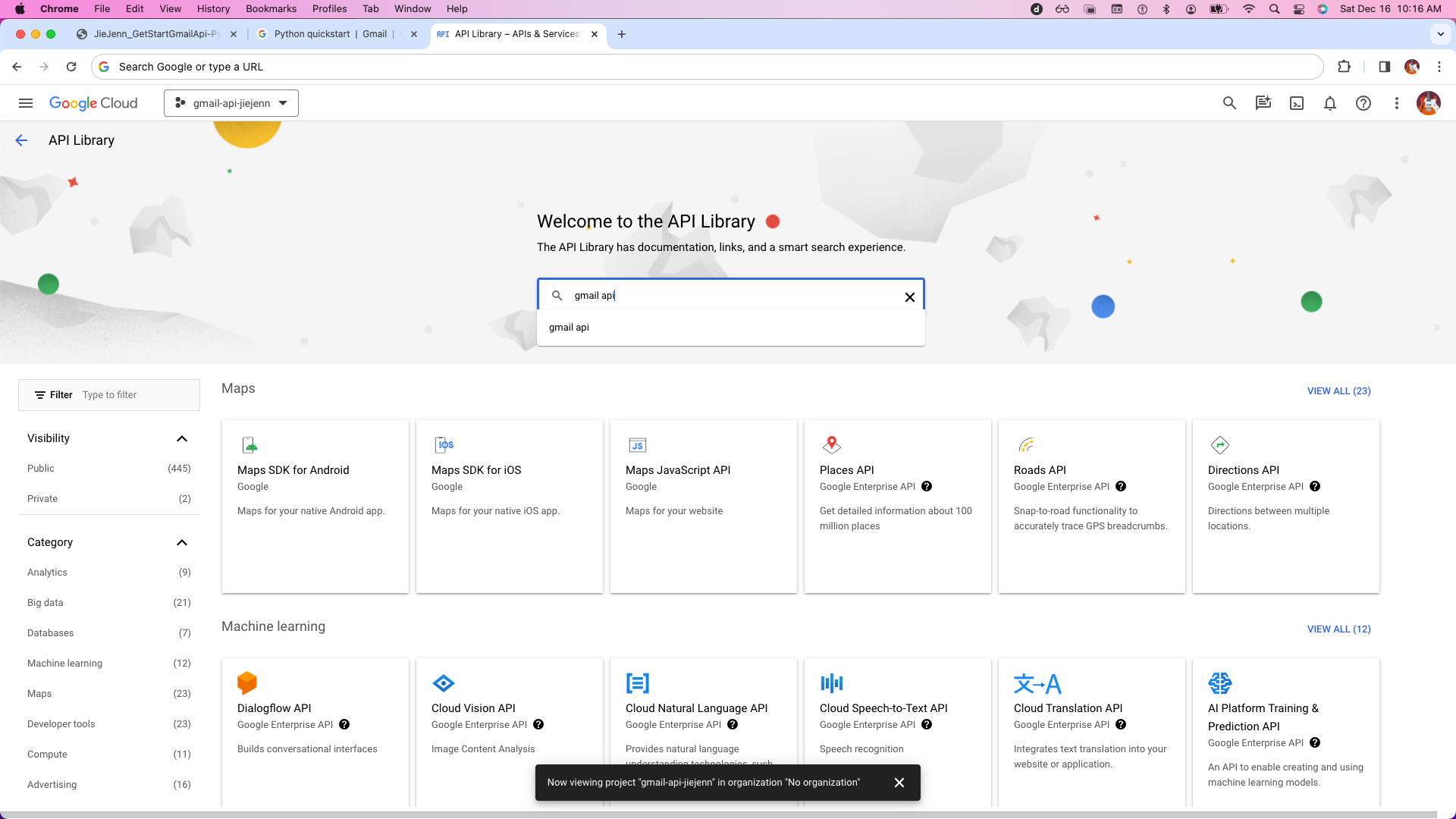Show info for Roads API Enterprise badge
The width and height of the screenshot is (1456, 819).
pos(1121,487)
